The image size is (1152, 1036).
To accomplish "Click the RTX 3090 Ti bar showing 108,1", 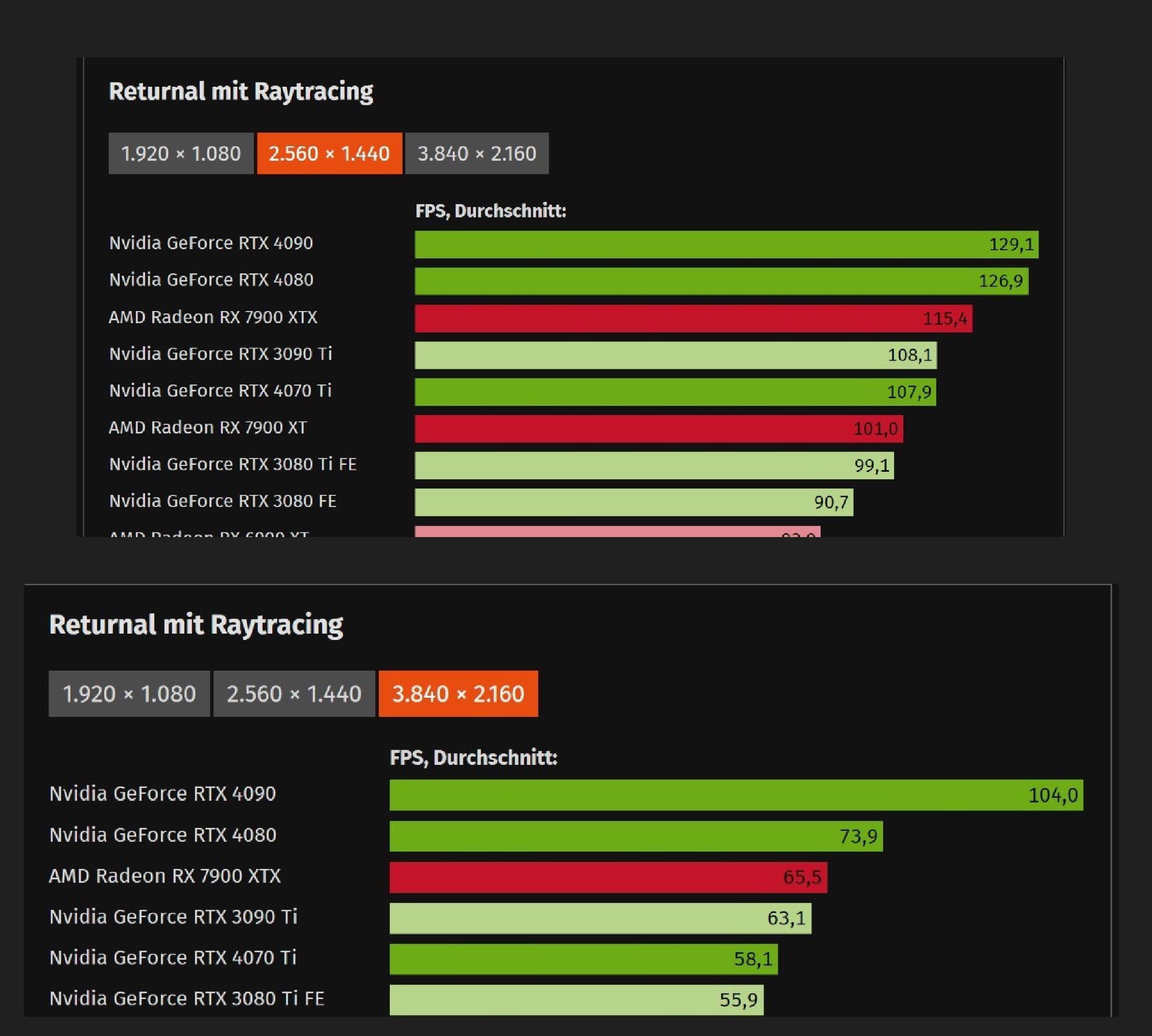I will pos(675,355).
